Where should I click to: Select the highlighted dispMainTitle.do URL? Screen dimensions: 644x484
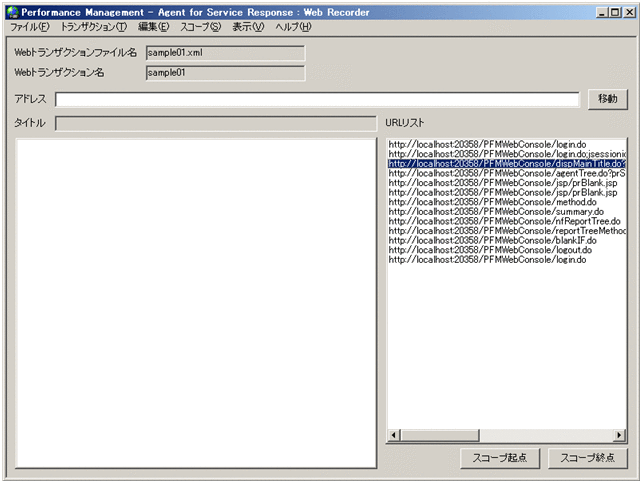pyautogui.click(x=507, y=164)
